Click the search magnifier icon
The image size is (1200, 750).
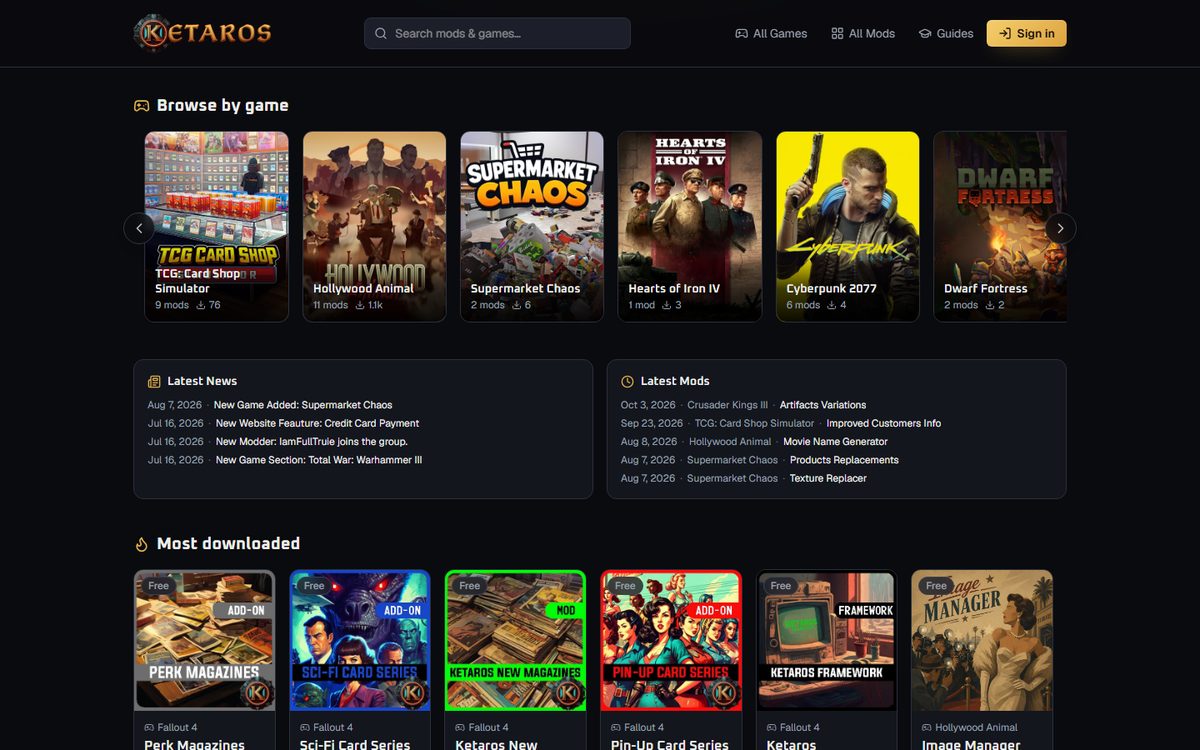pos(381,33)
